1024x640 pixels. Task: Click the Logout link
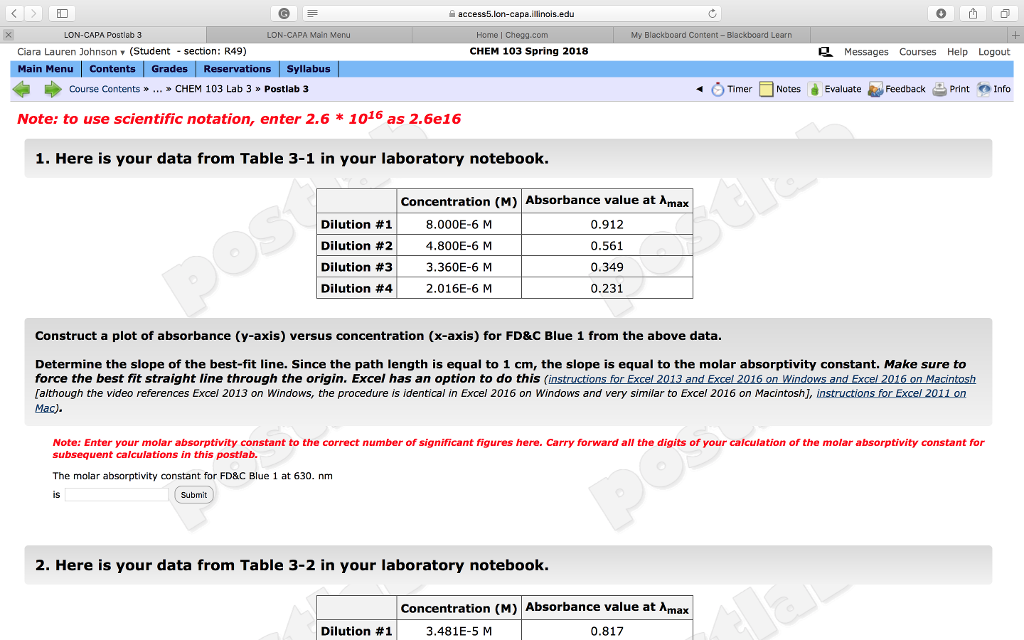tap(994, 51)
